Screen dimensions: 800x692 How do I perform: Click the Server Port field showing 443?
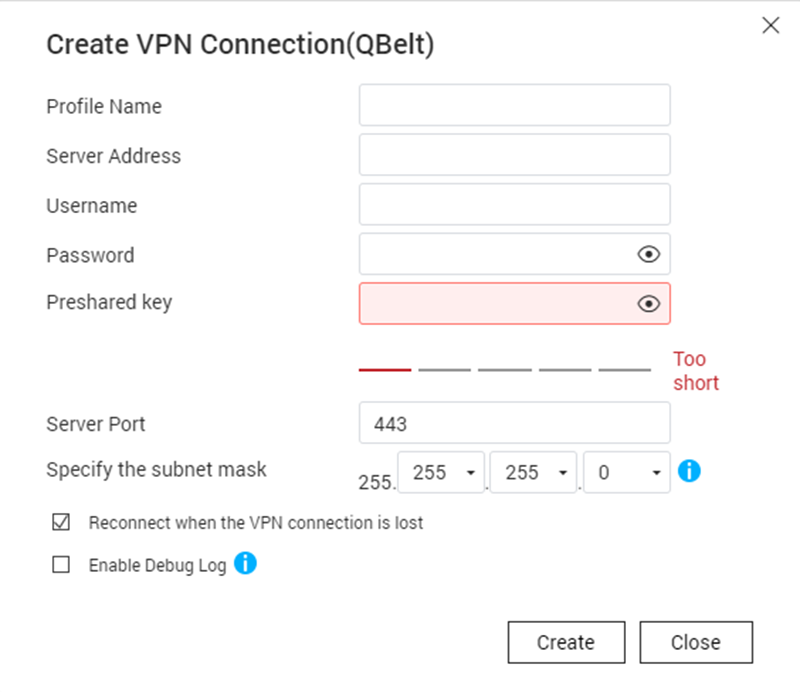pos(514,423)
